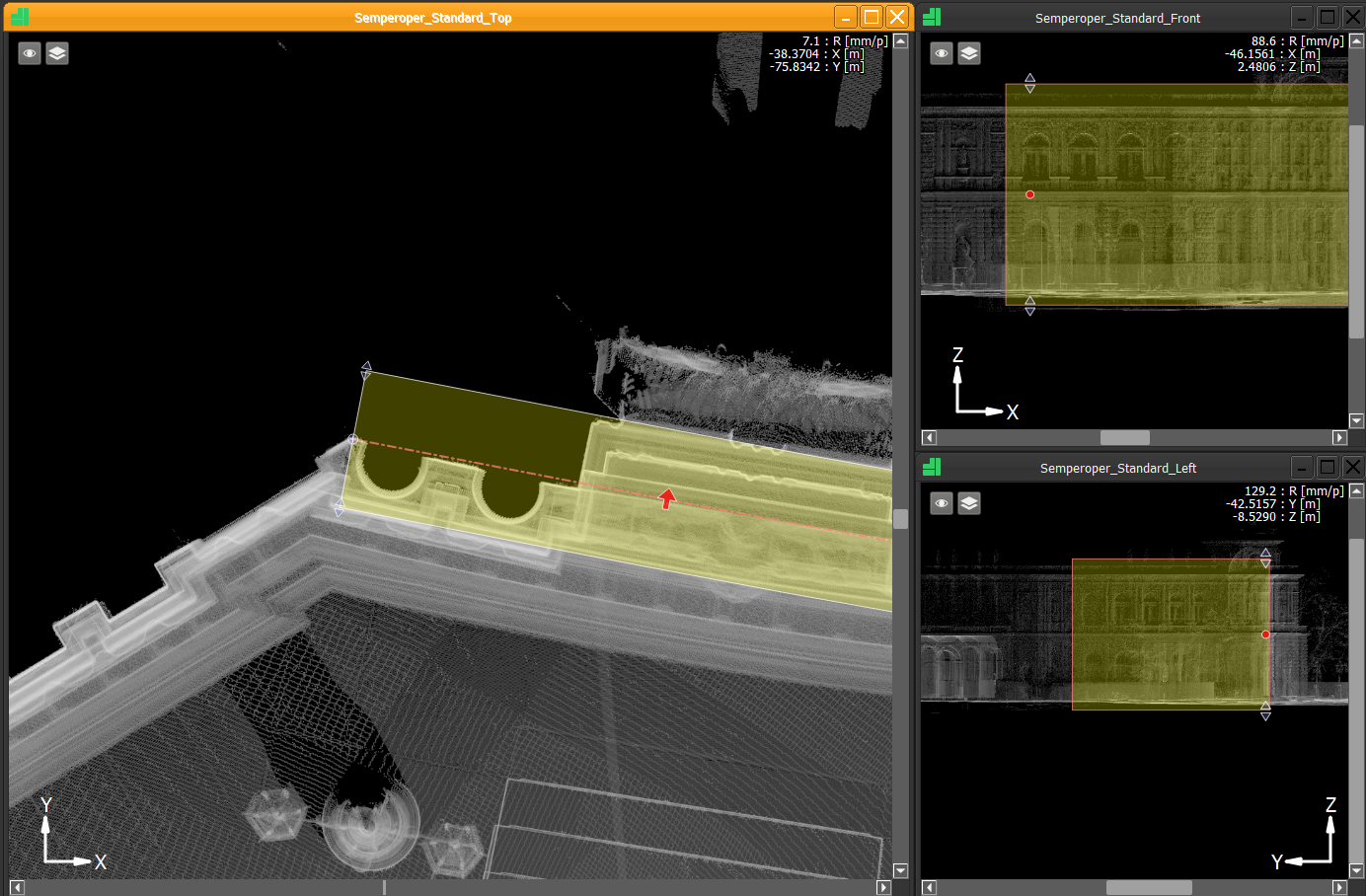Toggle eye visibility icon in Left view
This screenshot has width=1366, height=896.
942,503
